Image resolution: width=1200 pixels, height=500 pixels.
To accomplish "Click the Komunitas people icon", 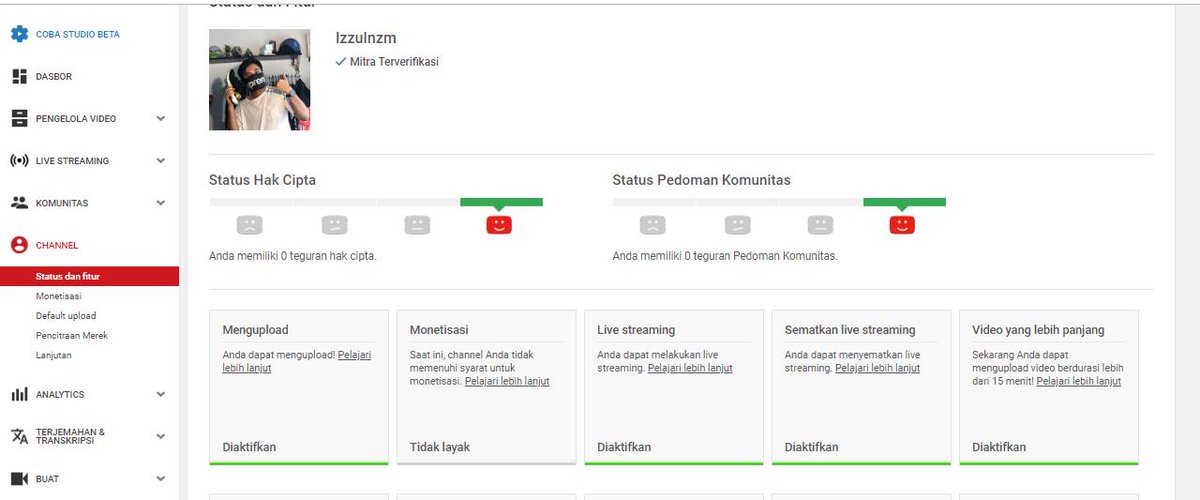I will click(x=19, y=203).
